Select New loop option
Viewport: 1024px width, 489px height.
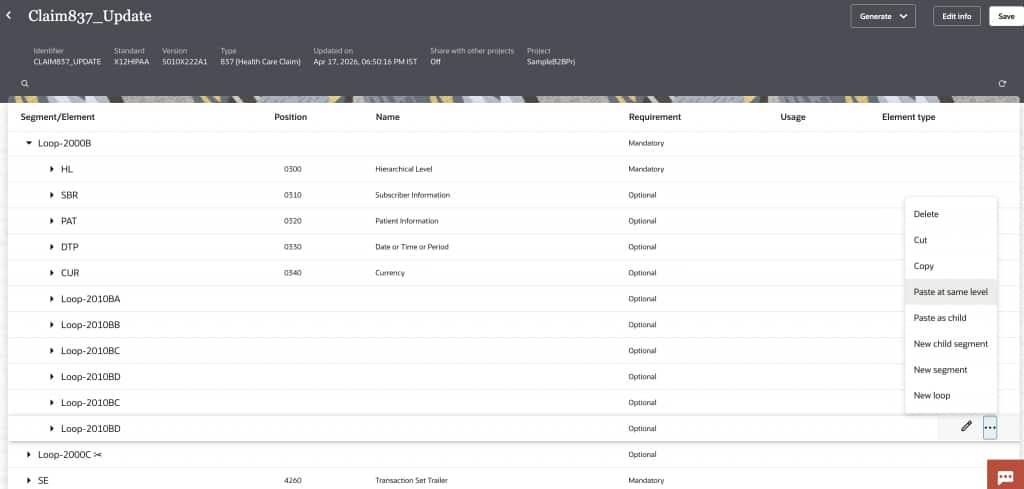[x=951, y=395]
